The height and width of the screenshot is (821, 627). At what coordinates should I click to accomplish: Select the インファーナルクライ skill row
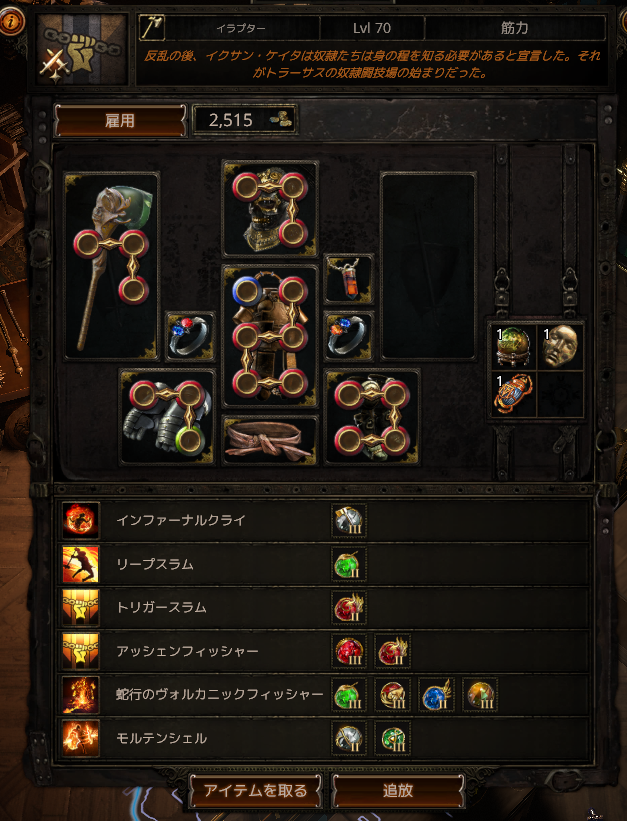[324, 520]
